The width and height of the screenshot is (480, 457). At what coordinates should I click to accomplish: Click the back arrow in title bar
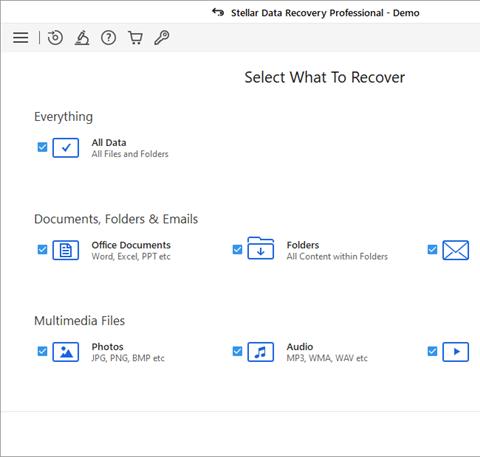point(218,12)
